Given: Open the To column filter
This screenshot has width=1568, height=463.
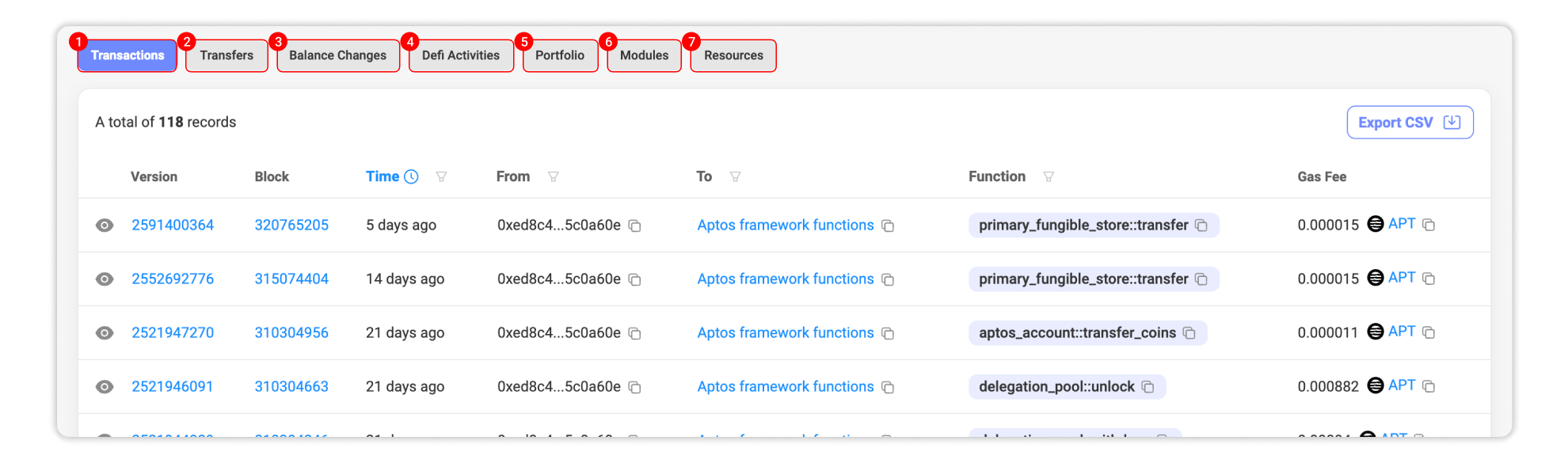Looking at the screenshot, I should [x=735, y=176].
